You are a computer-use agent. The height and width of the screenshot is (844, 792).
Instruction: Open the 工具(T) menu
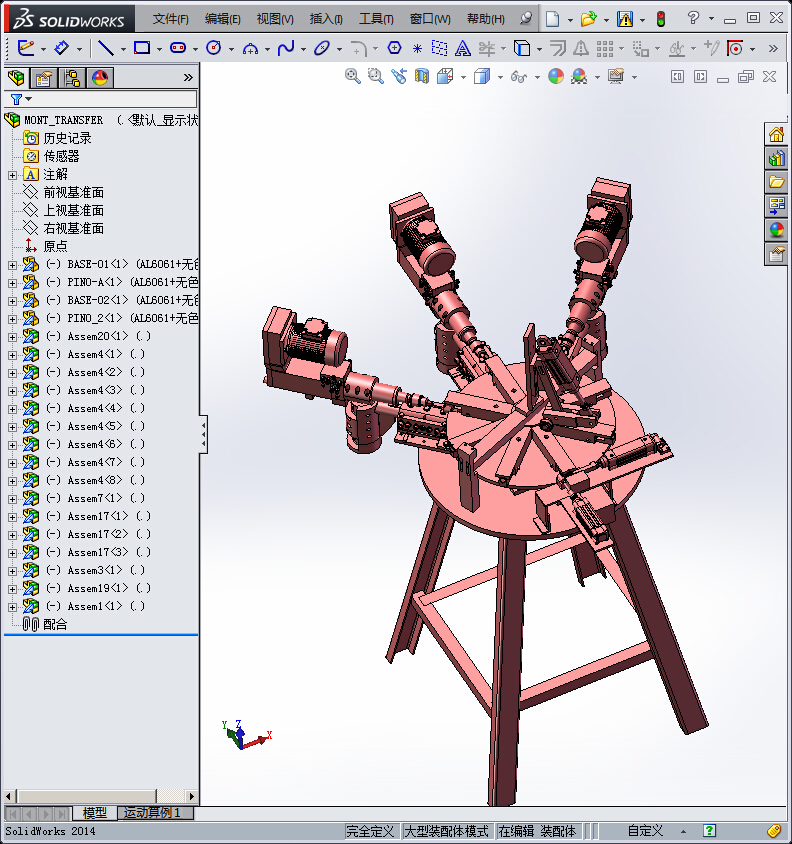click(376, 19)
